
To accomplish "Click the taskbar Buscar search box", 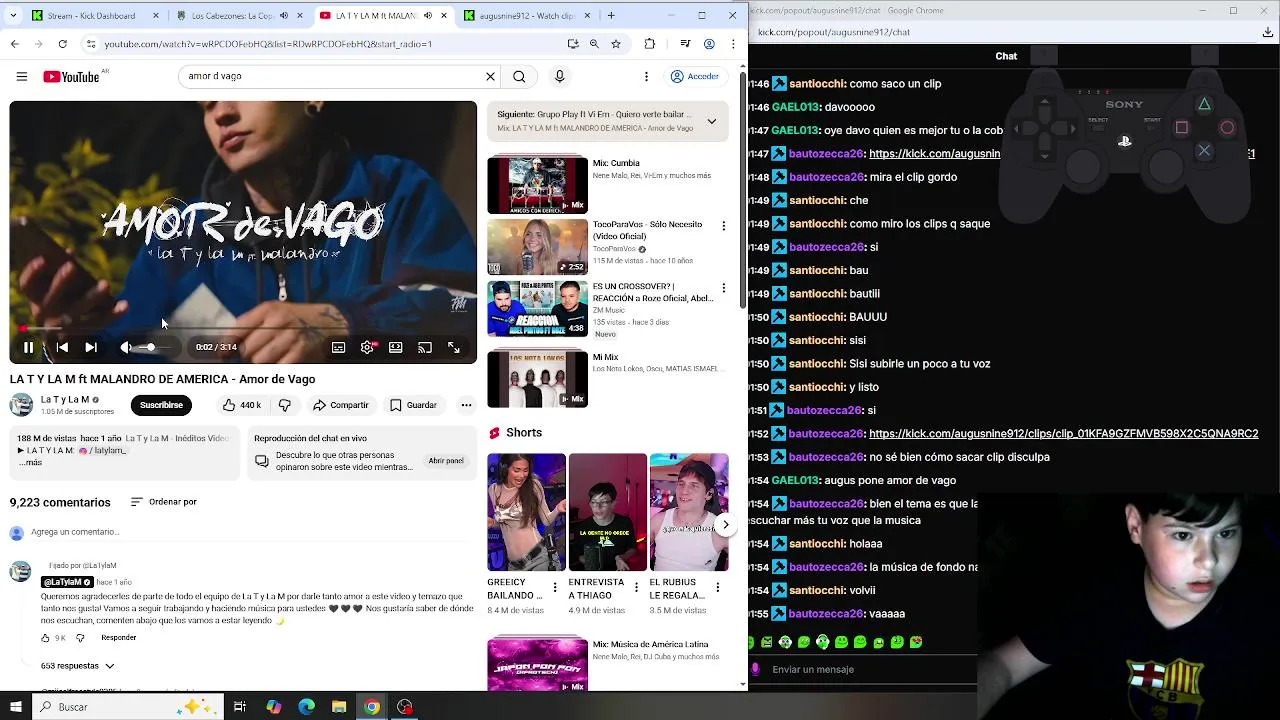I will [x=128, y=707].
